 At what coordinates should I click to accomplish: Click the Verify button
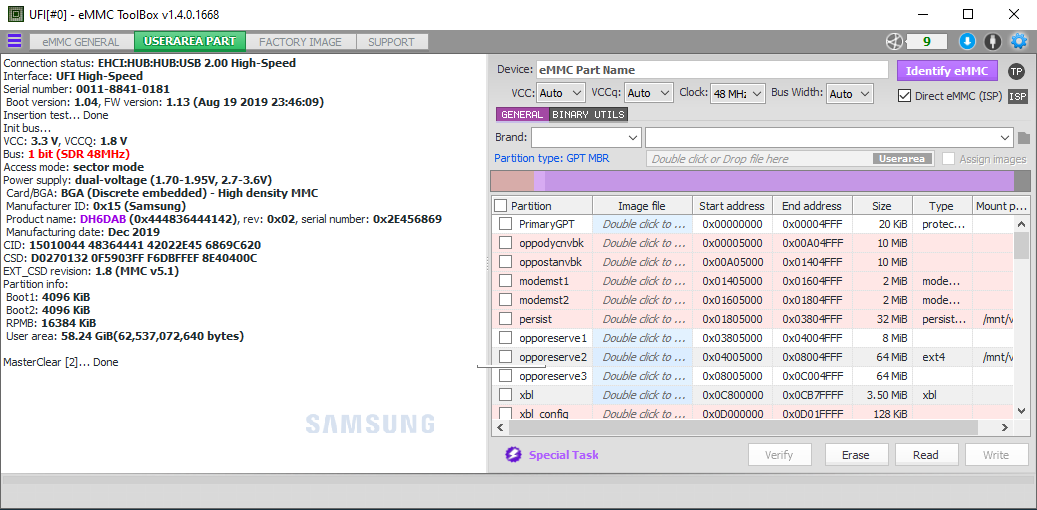(778, 455)
